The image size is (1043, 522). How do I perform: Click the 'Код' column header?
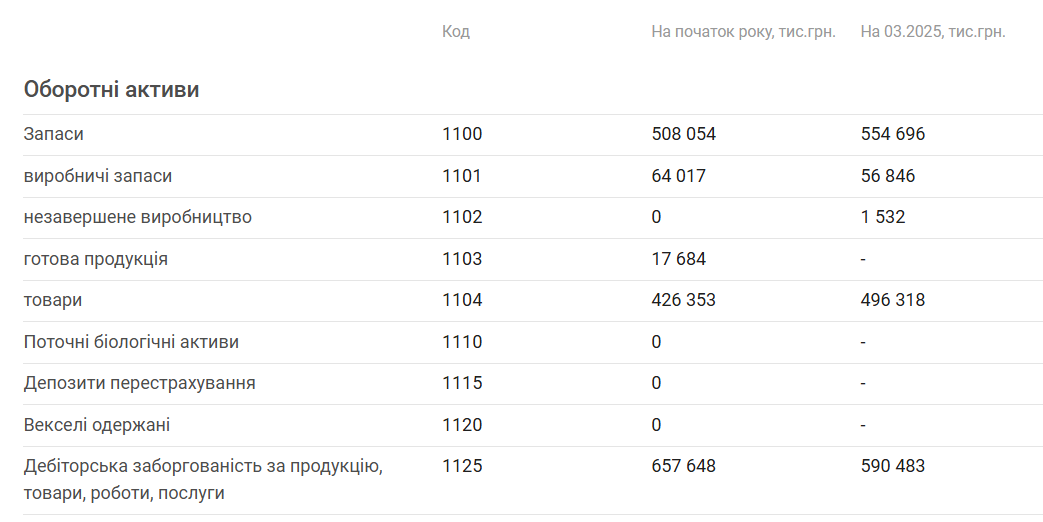(456, 31)
